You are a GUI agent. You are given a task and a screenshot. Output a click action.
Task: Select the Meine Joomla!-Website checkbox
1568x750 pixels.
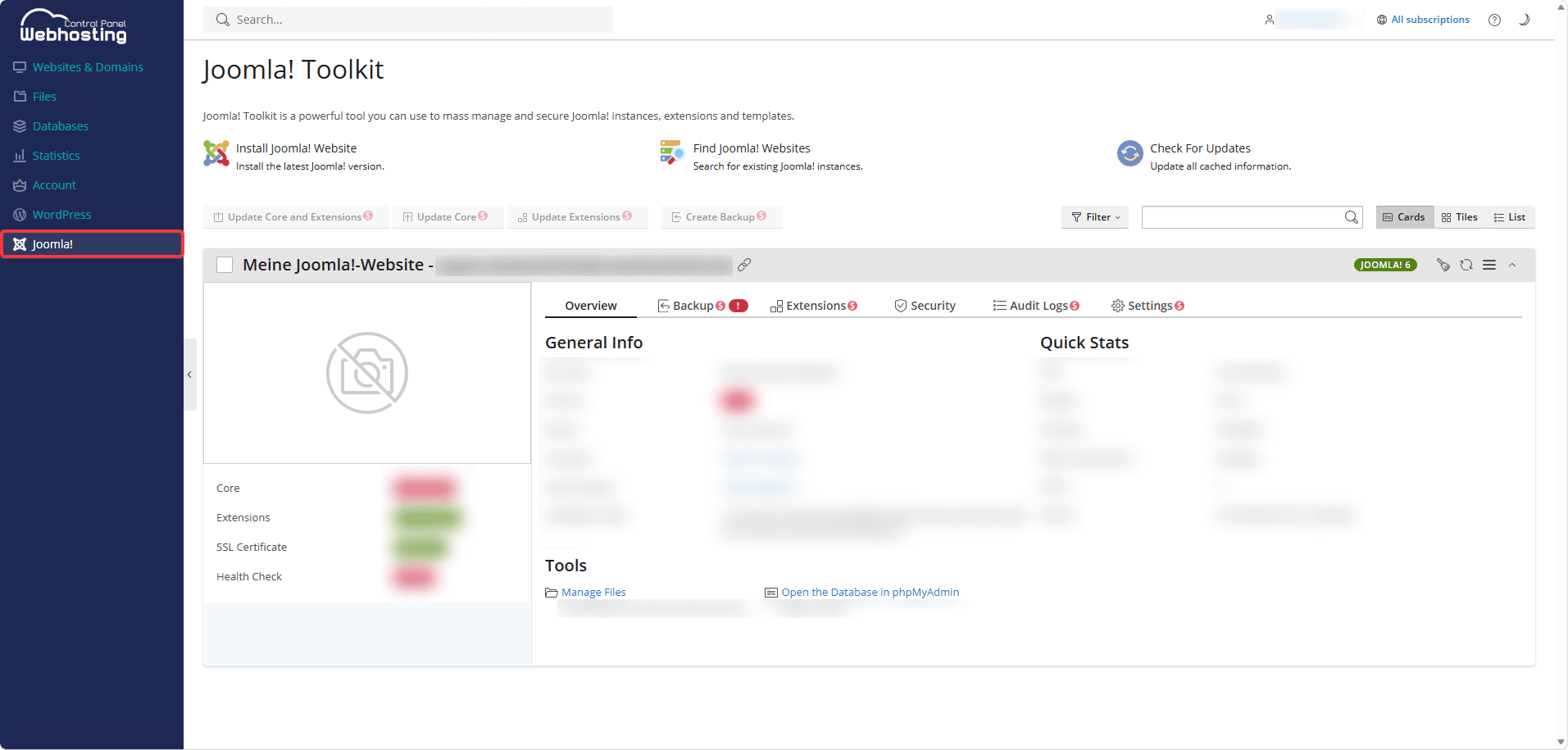point(225,265)
